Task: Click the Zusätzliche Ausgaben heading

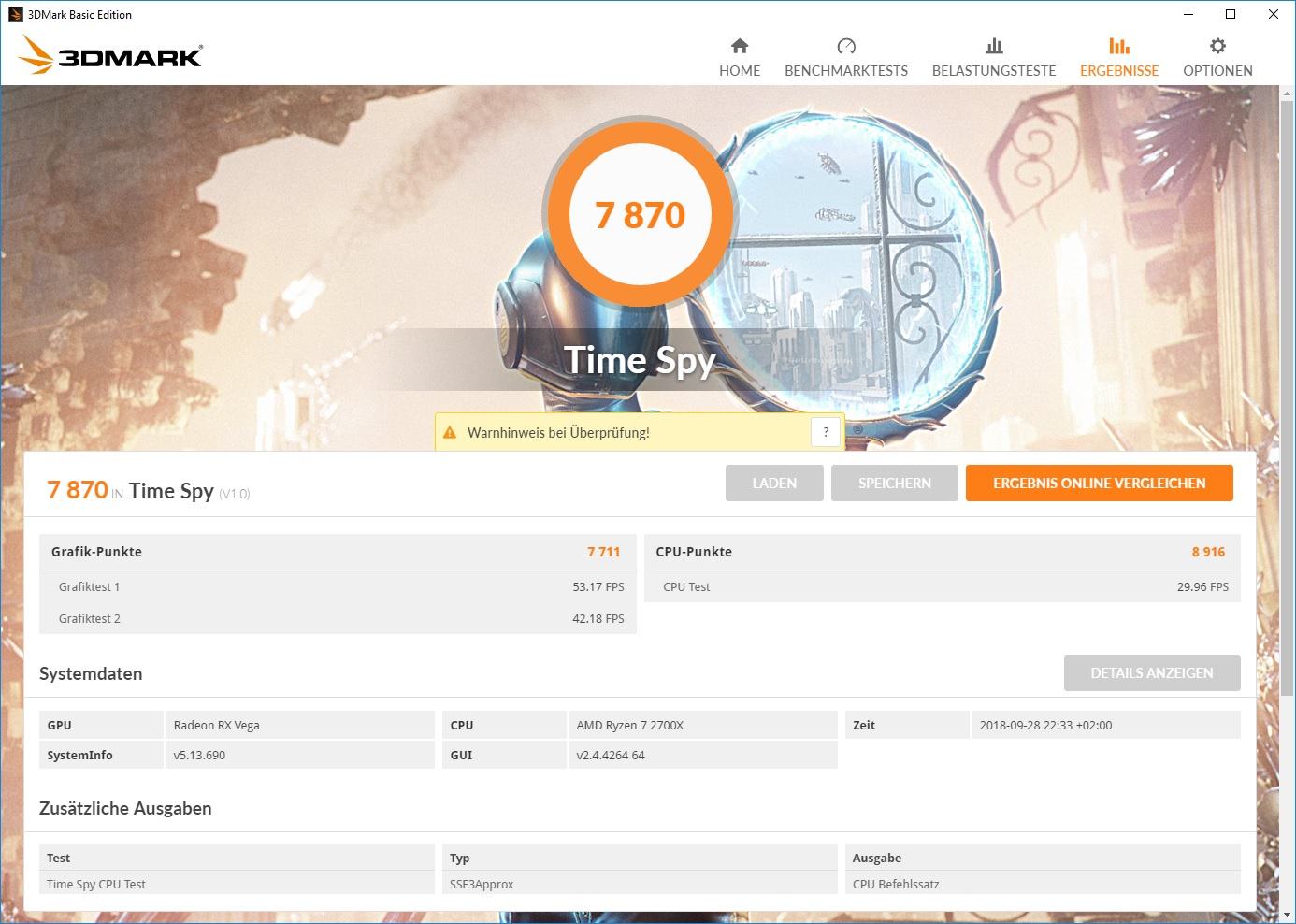Action: (125, 809)
